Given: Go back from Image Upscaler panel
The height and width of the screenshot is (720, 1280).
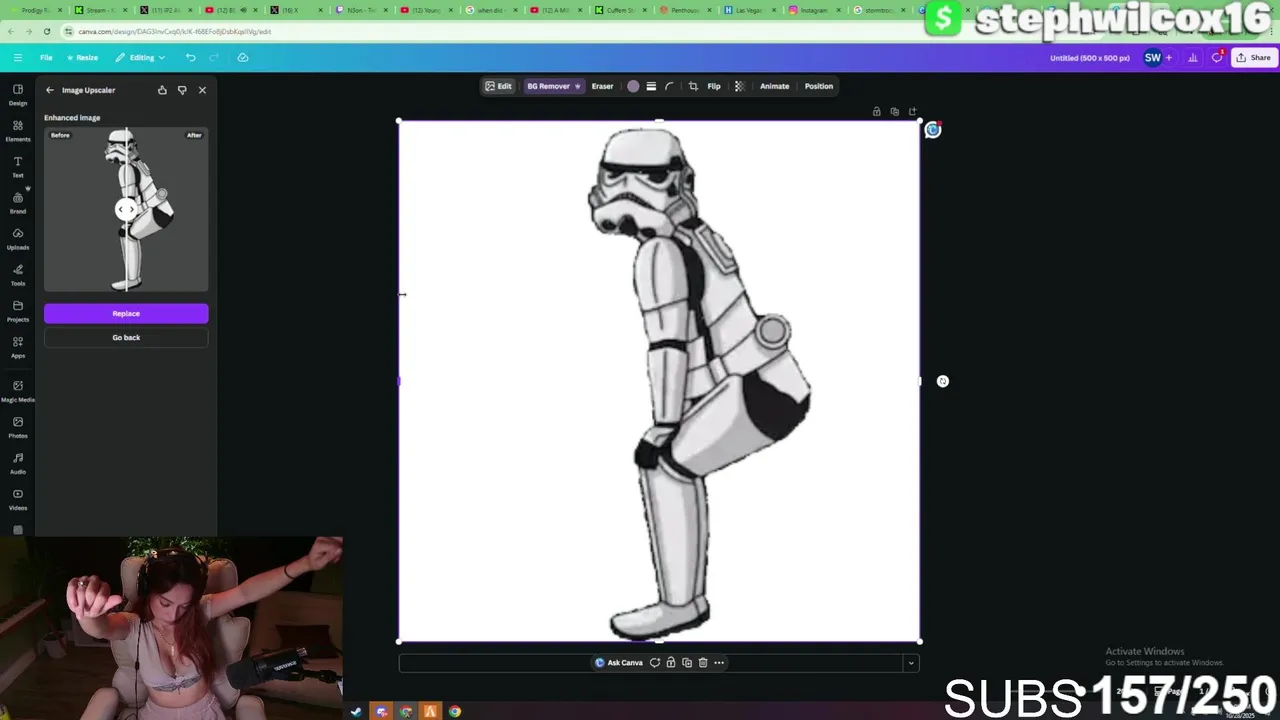Looking at the screenshot, I should (x=50, y=90).
